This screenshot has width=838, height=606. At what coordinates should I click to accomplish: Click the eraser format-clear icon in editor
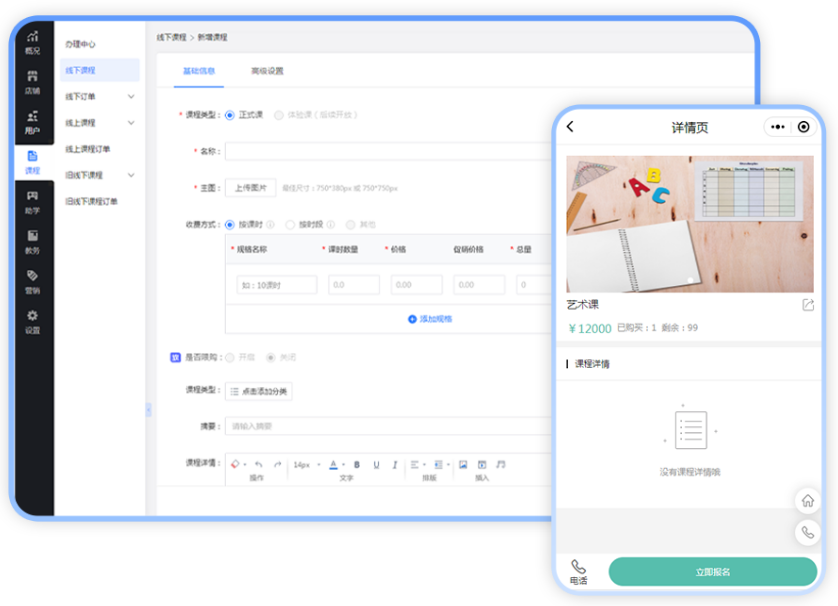(235, 464)
